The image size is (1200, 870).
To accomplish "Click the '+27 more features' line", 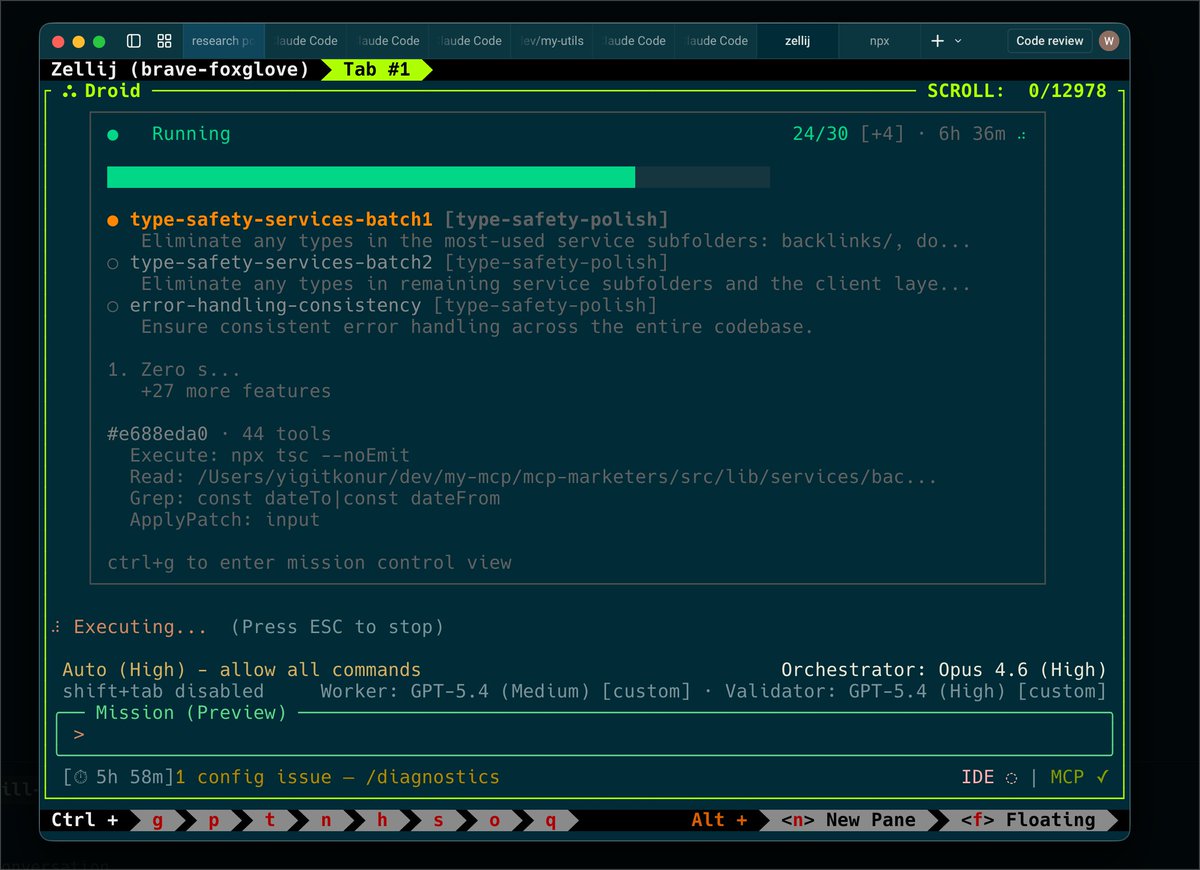I will pyautogui.click(x=236, y=391).
